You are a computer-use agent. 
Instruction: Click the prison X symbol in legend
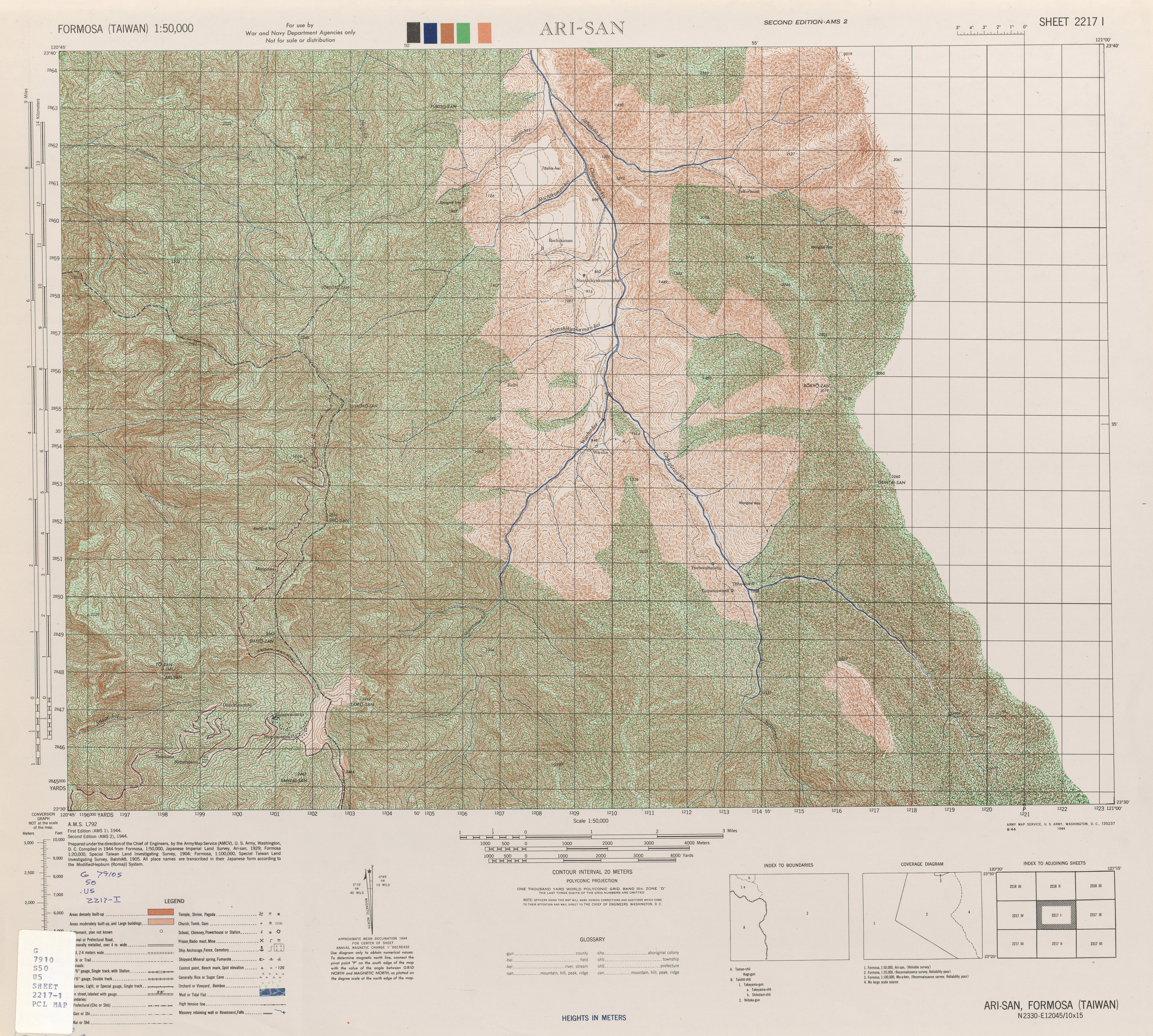[262, 941]
